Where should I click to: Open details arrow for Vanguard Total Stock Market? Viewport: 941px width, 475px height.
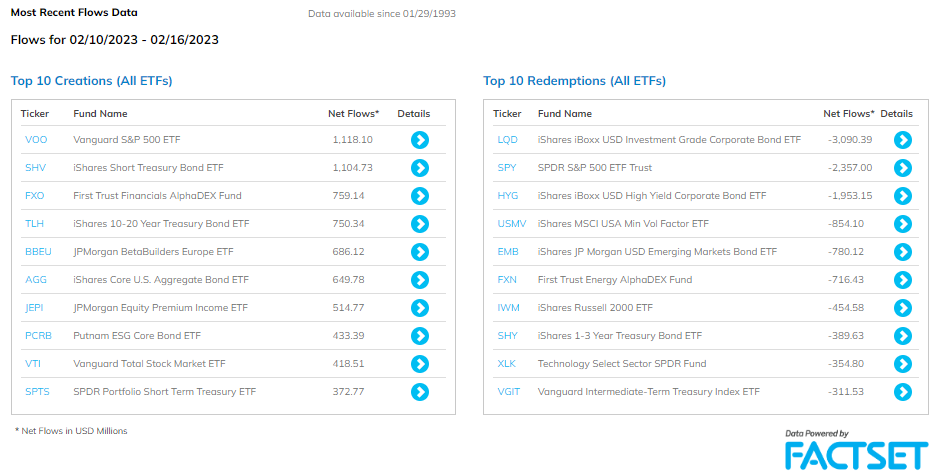(x=419, y=364)
